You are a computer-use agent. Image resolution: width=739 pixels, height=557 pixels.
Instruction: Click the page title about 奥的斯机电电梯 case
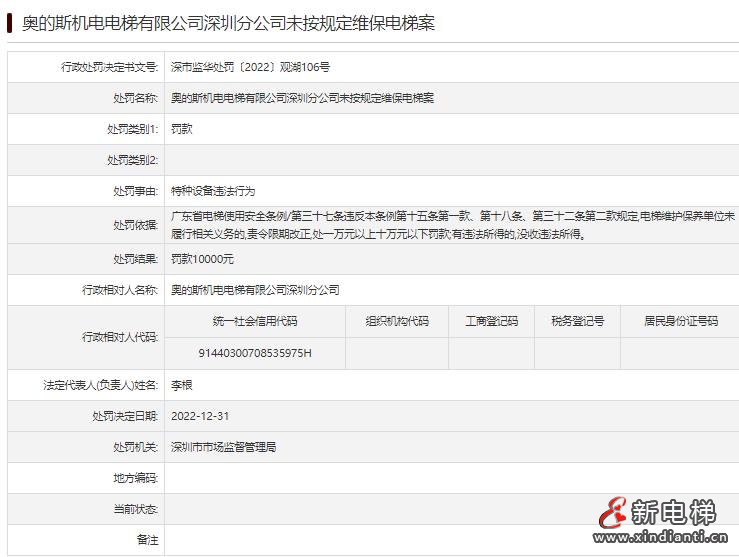(228, 23)
